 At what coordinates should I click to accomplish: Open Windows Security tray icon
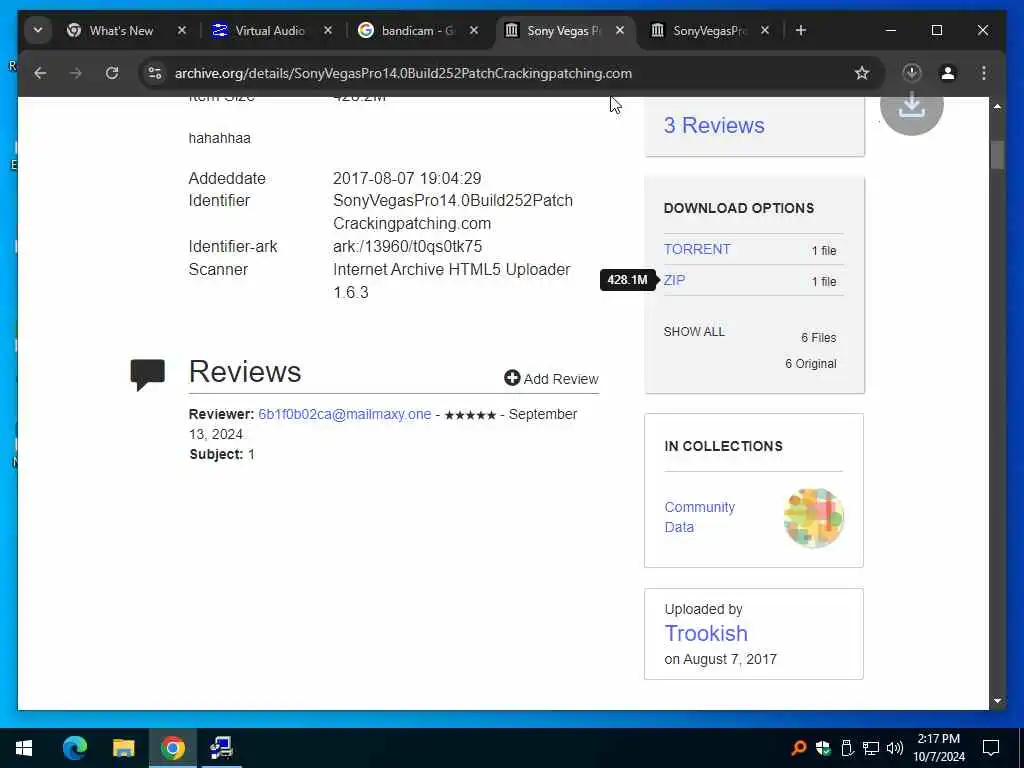(x=823, y=748)
